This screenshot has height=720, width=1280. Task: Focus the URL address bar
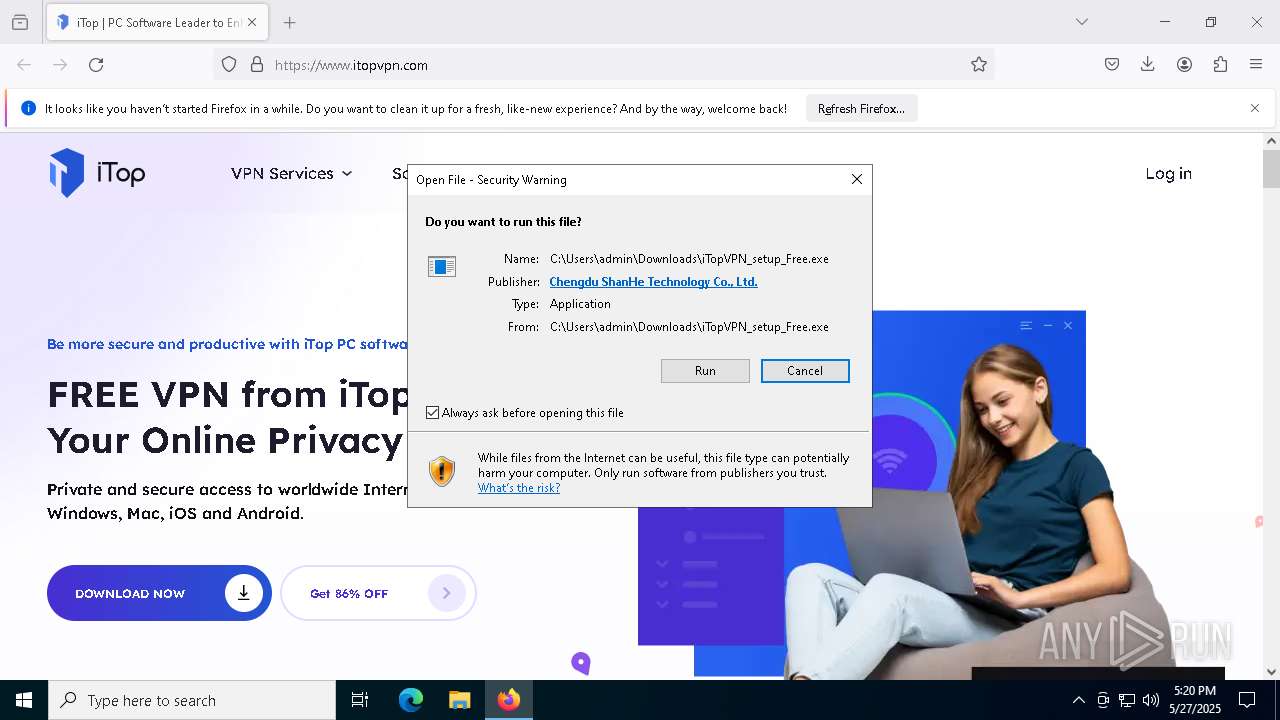(604, 65)
